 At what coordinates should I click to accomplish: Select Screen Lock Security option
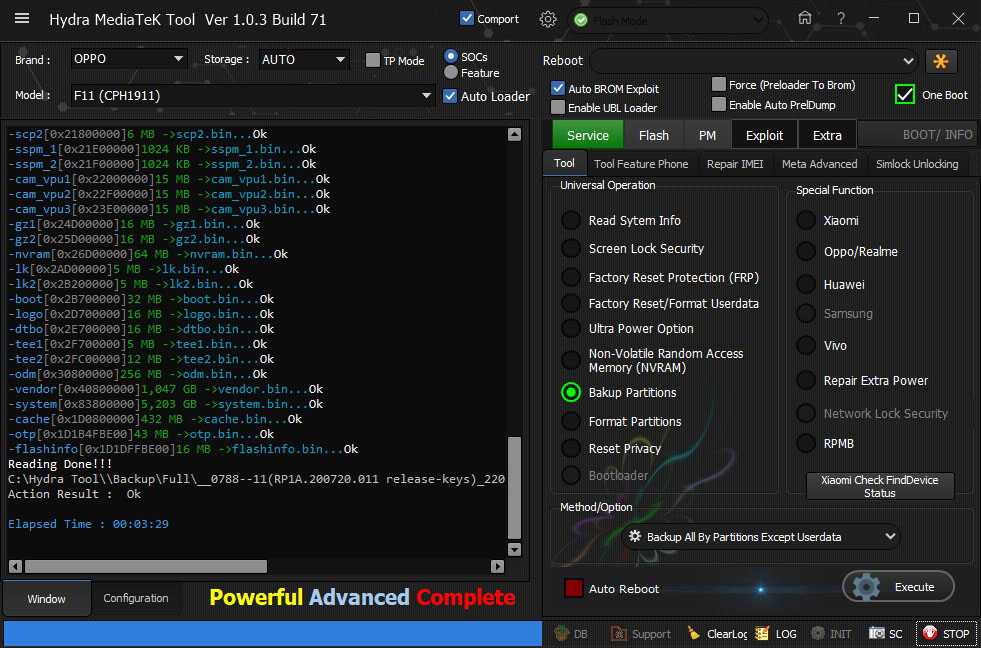pyautogui.click(x=571, y=248)
